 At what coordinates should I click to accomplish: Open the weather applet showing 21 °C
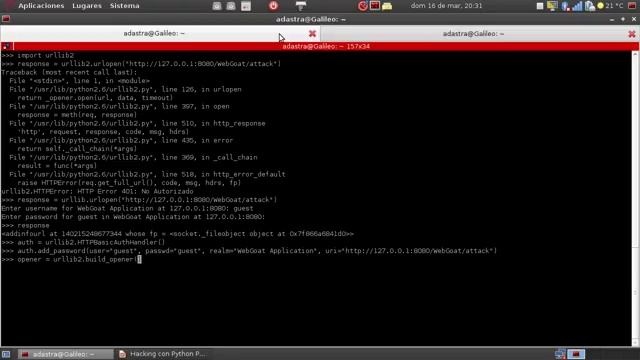click(610, 6)
